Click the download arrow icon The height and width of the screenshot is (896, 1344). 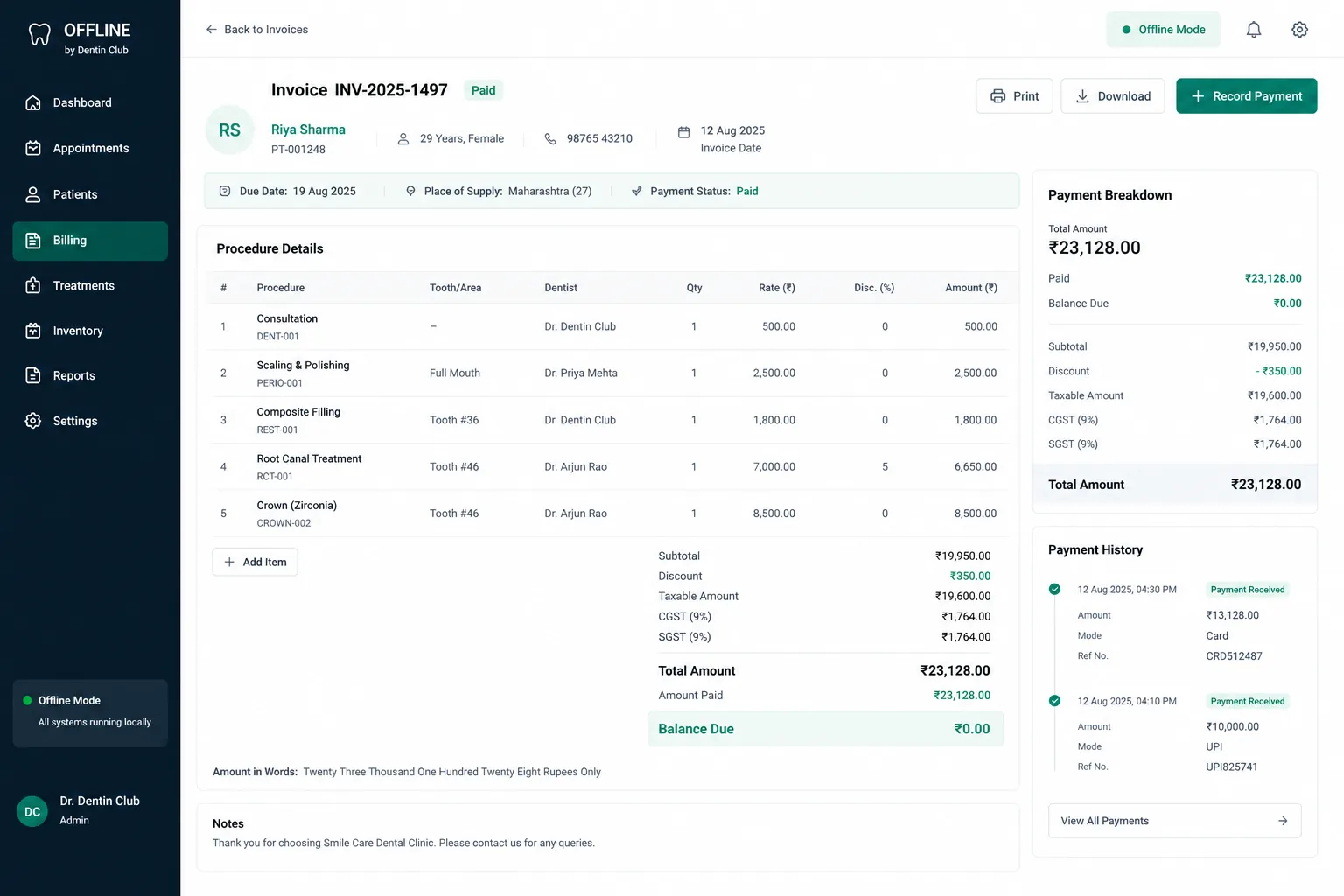point(1082,96)
